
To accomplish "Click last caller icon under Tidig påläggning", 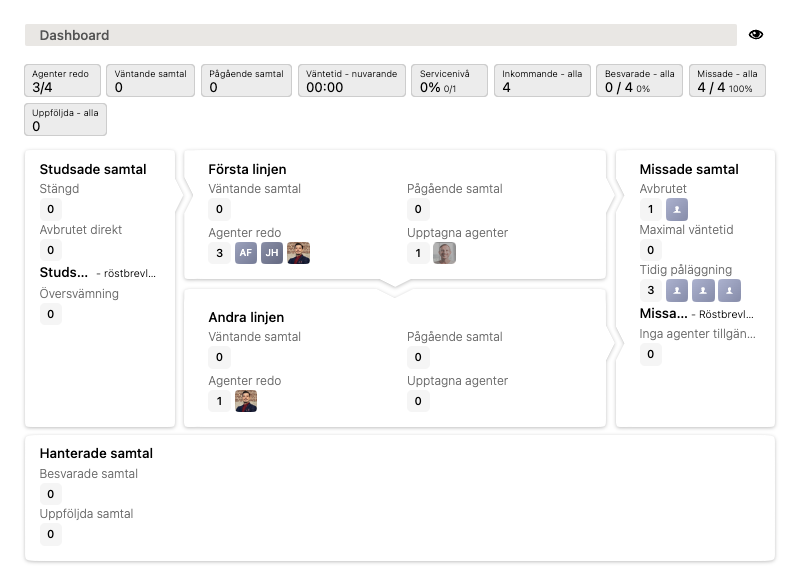I will pyautogui.click(x=729, y=290).
